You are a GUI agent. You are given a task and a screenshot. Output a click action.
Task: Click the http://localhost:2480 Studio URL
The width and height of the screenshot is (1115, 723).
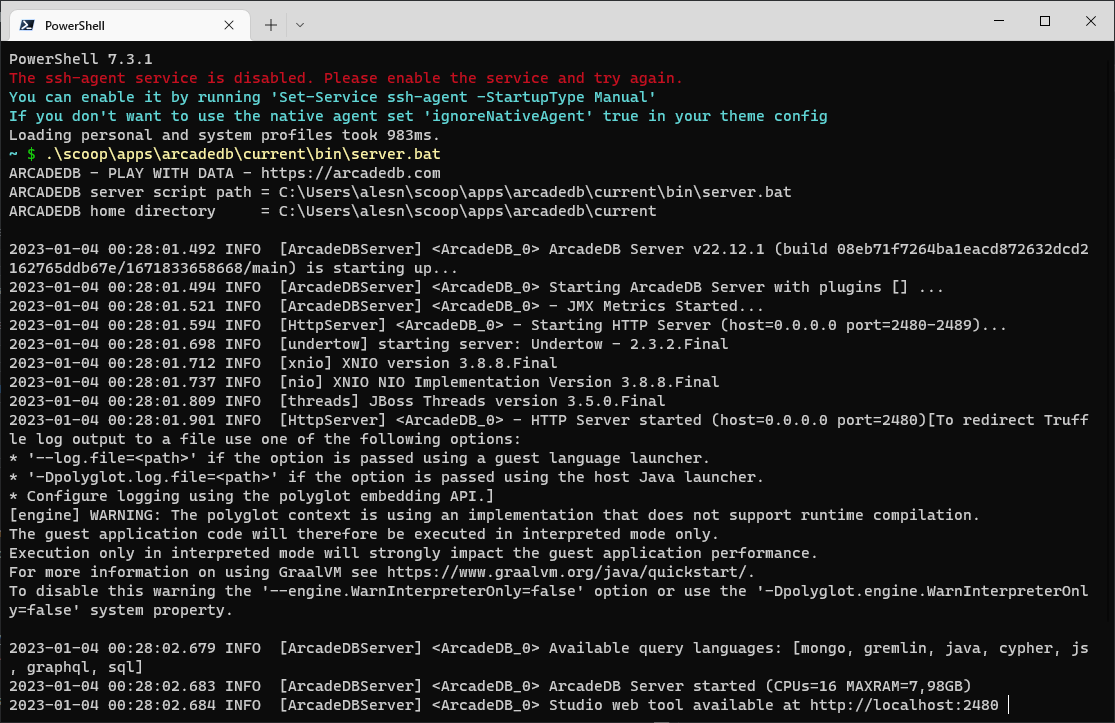click(904, 705)
